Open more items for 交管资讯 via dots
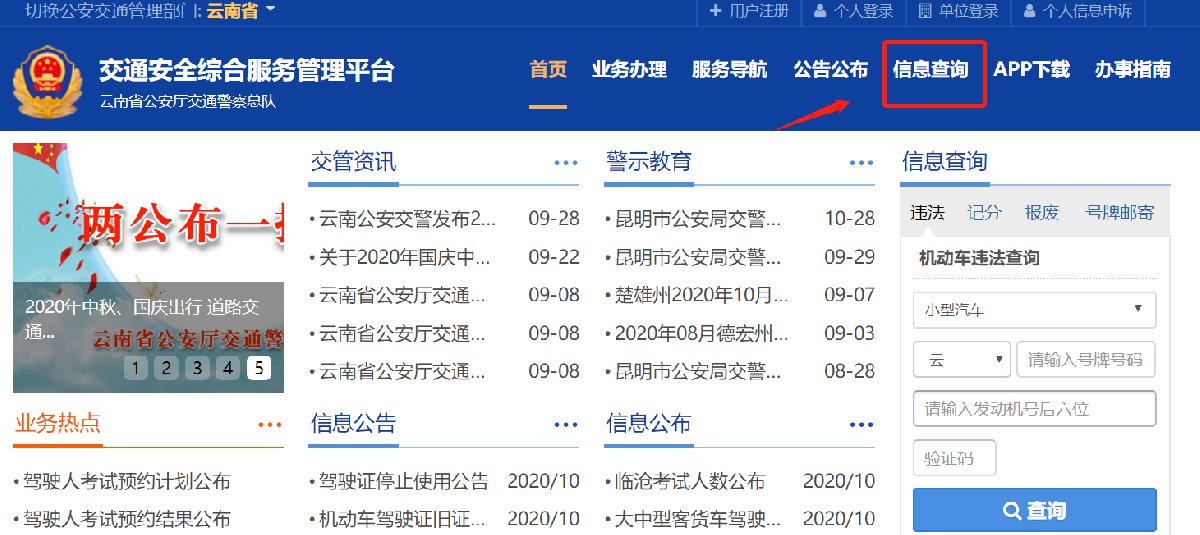1200x535 pixels. tap(566, 163)
